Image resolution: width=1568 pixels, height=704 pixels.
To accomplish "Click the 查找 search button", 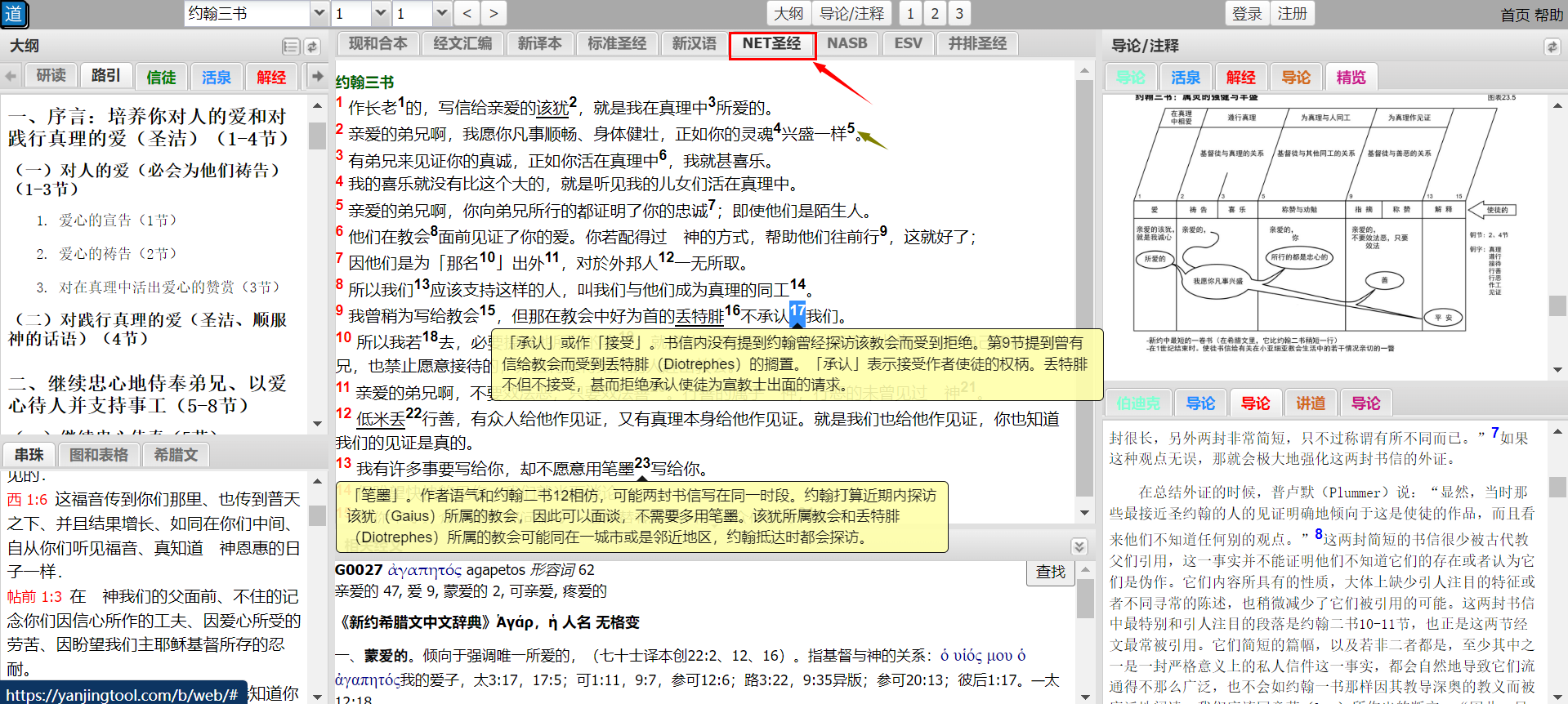I will (x=1050, y=572).
